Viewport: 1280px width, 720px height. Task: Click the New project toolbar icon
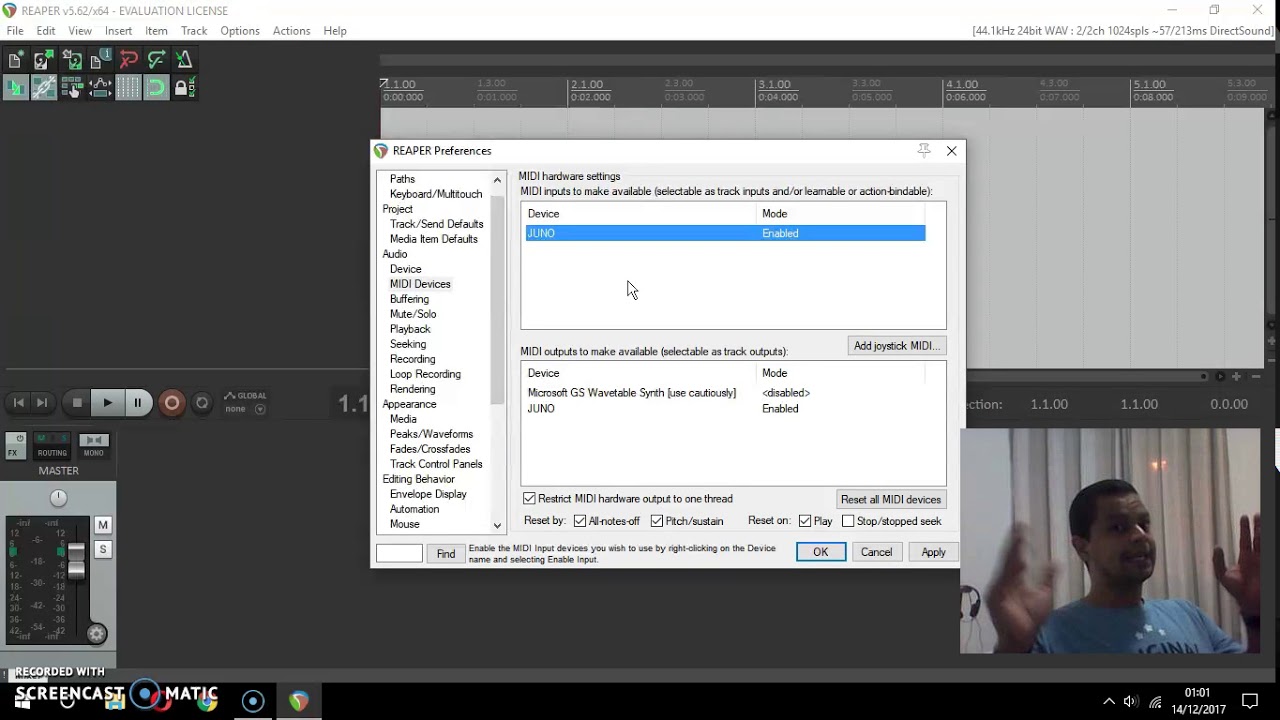pos(15,60)
